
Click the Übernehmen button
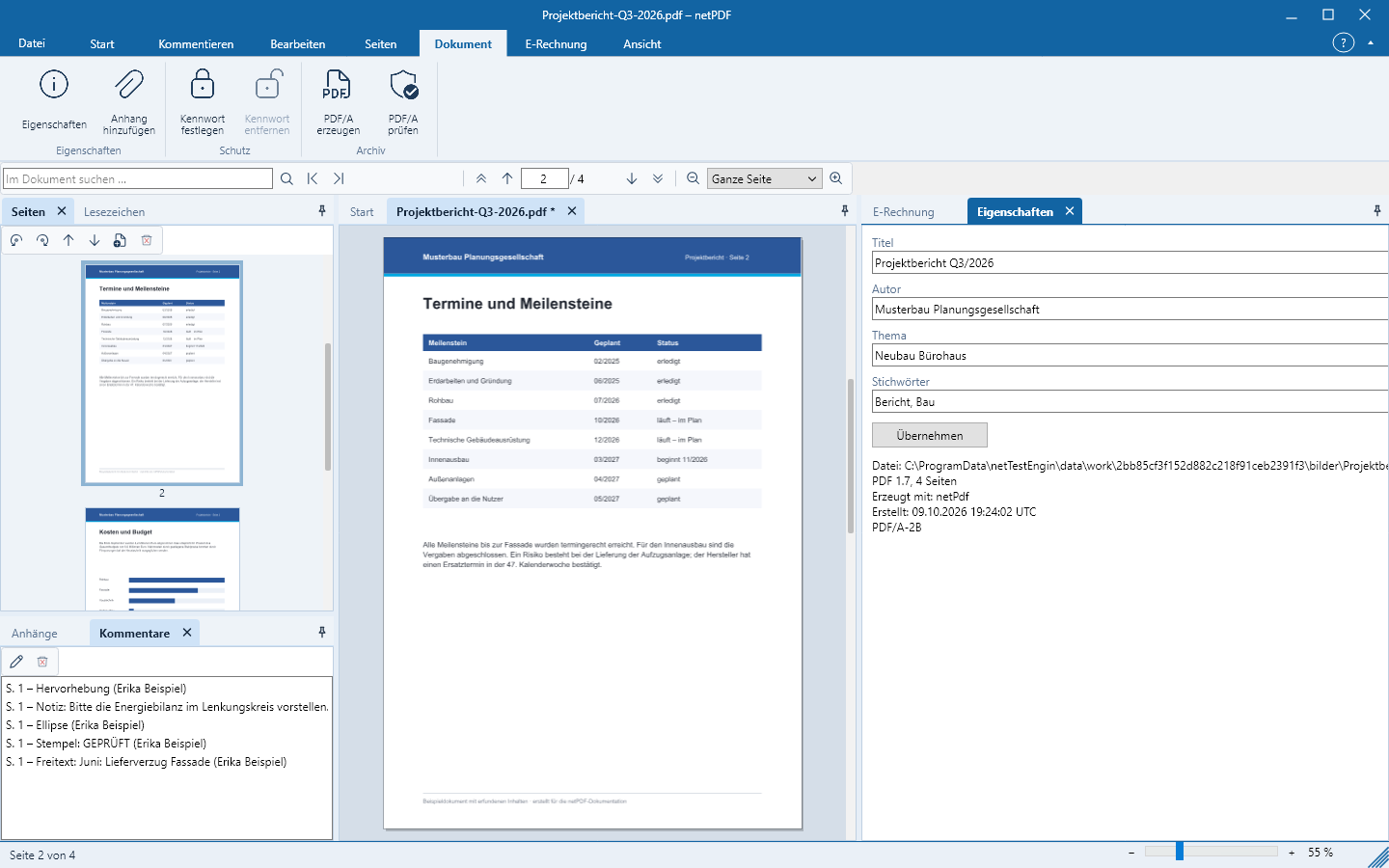point(930,435)
